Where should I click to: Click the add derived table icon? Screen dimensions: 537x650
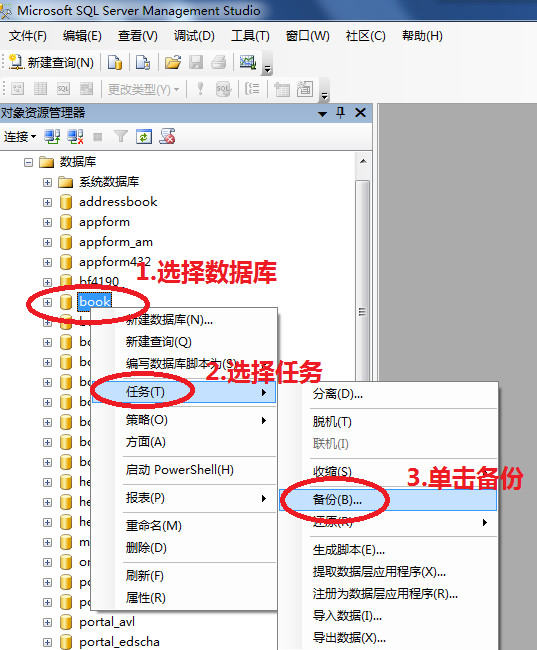[305, 89]
